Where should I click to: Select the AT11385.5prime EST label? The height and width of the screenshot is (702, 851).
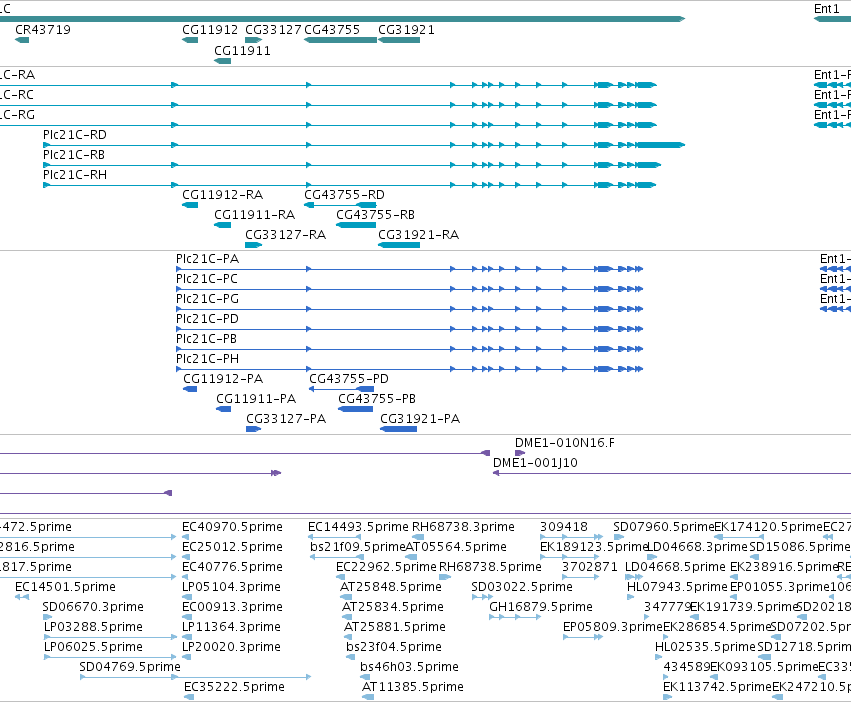click(413, 687)
